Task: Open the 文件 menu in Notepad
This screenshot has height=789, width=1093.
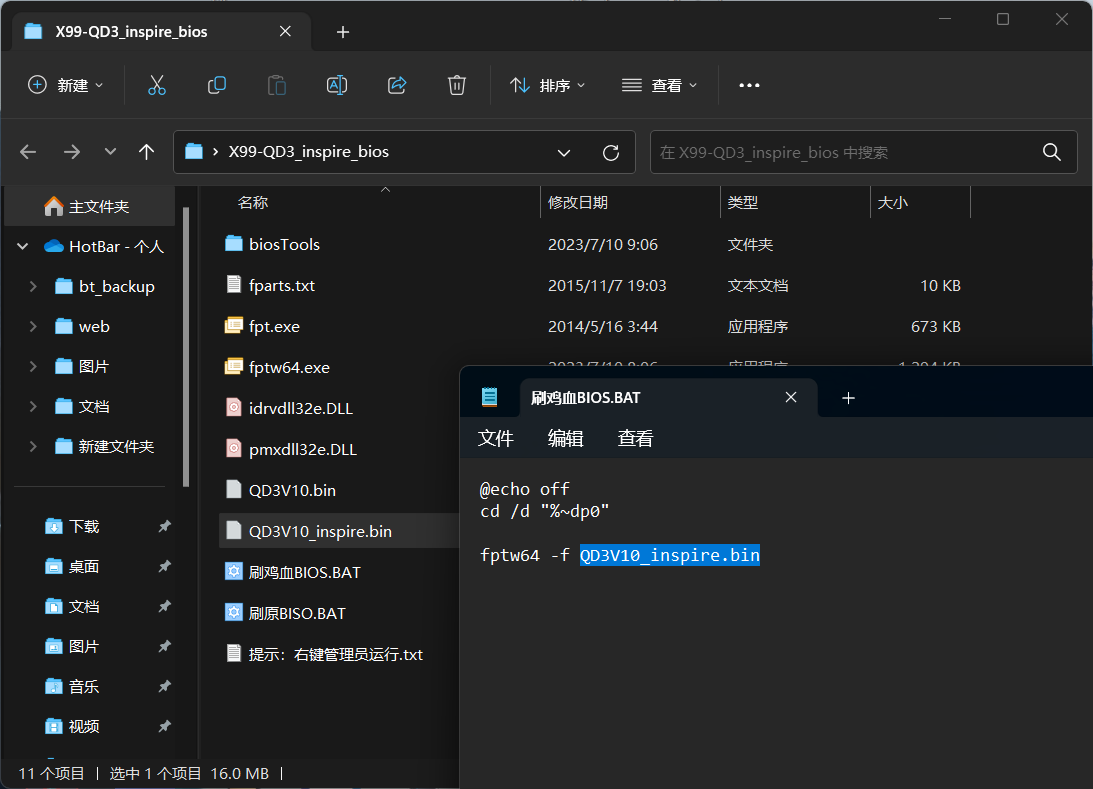Action: (496, 438)
